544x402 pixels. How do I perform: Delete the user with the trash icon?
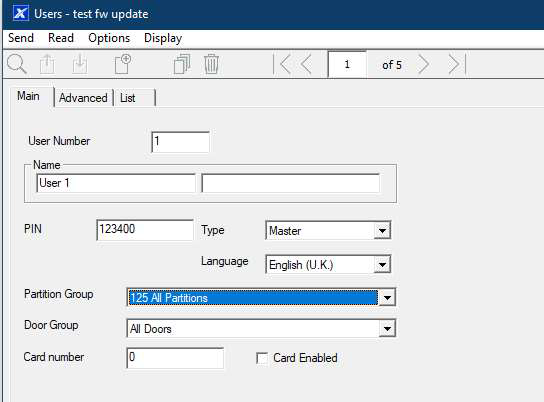click(x=211, y=64)
